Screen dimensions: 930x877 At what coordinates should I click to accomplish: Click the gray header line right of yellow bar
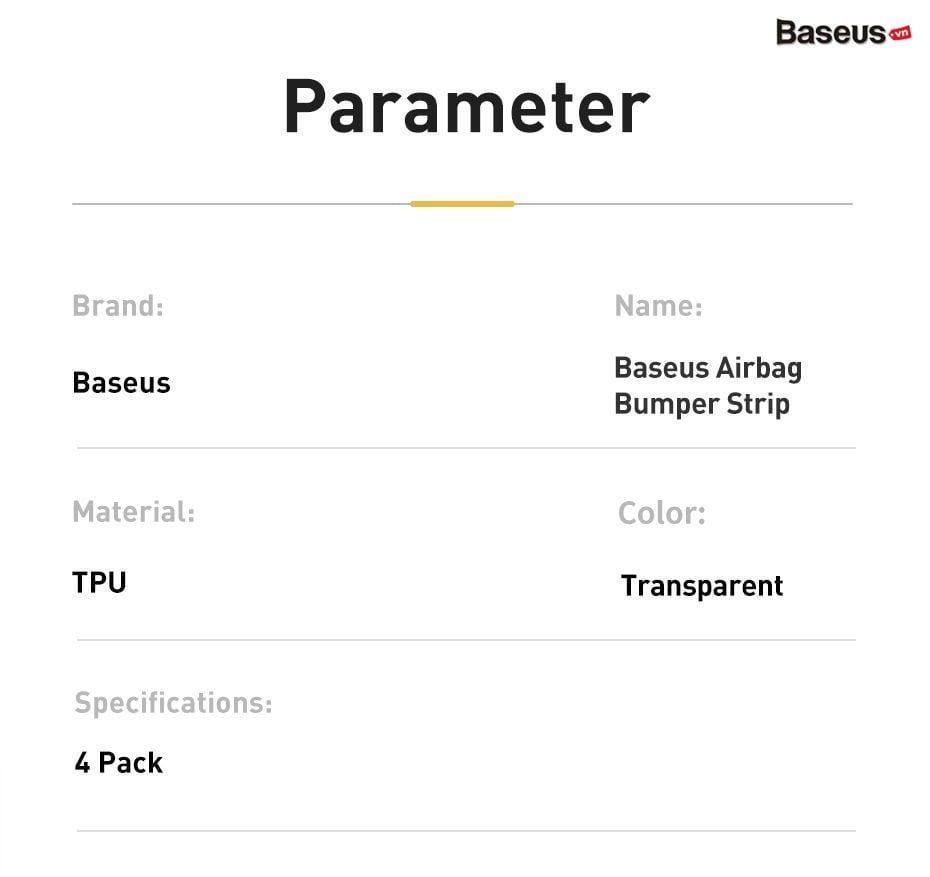tap(684, 203)
